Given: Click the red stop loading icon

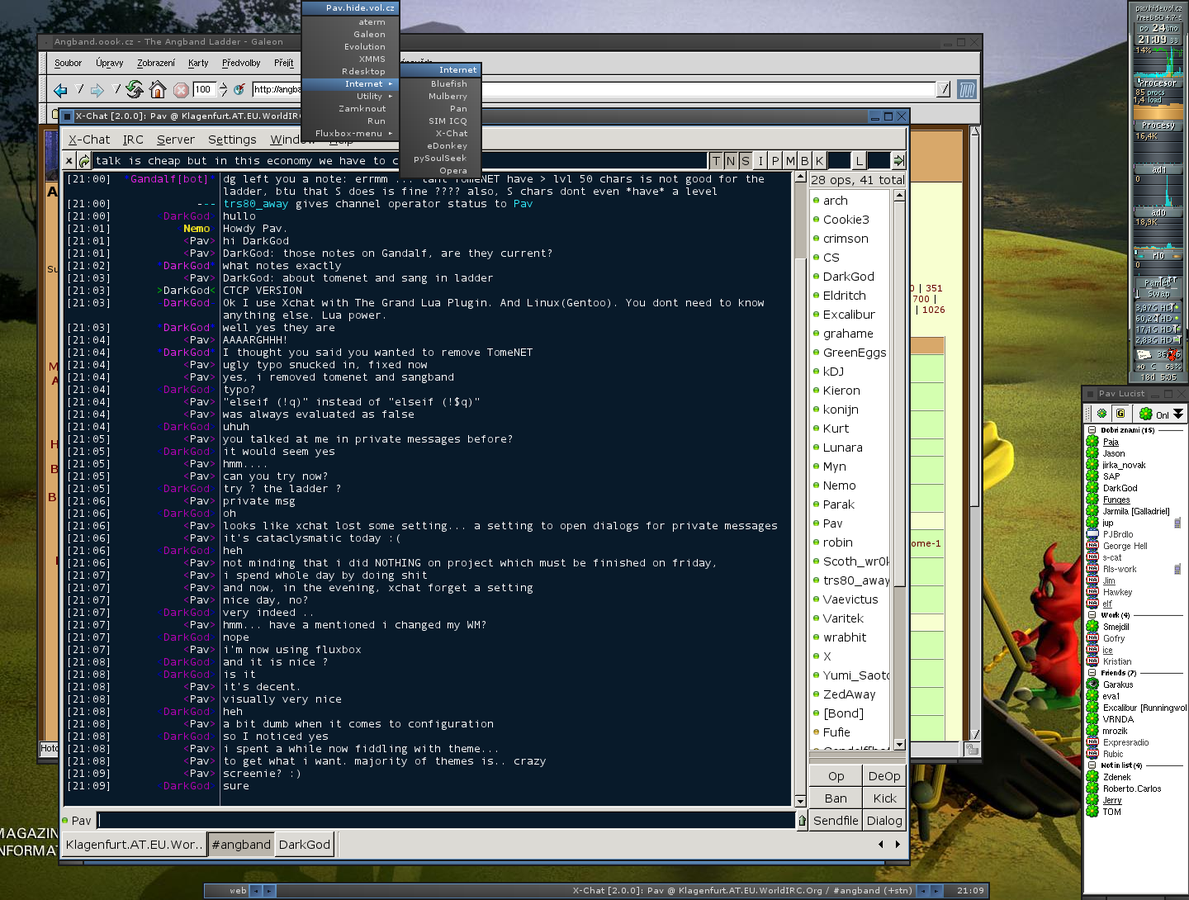Looking at the screenshot, I should 180,90.
